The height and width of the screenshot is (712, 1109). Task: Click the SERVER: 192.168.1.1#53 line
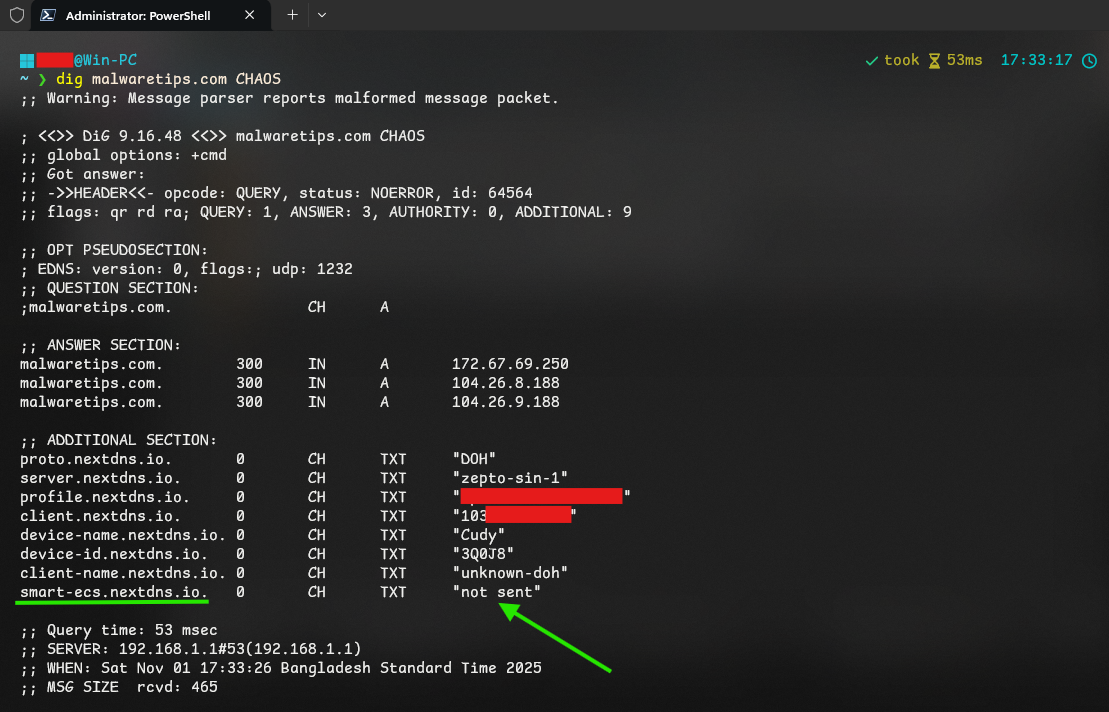191,649
